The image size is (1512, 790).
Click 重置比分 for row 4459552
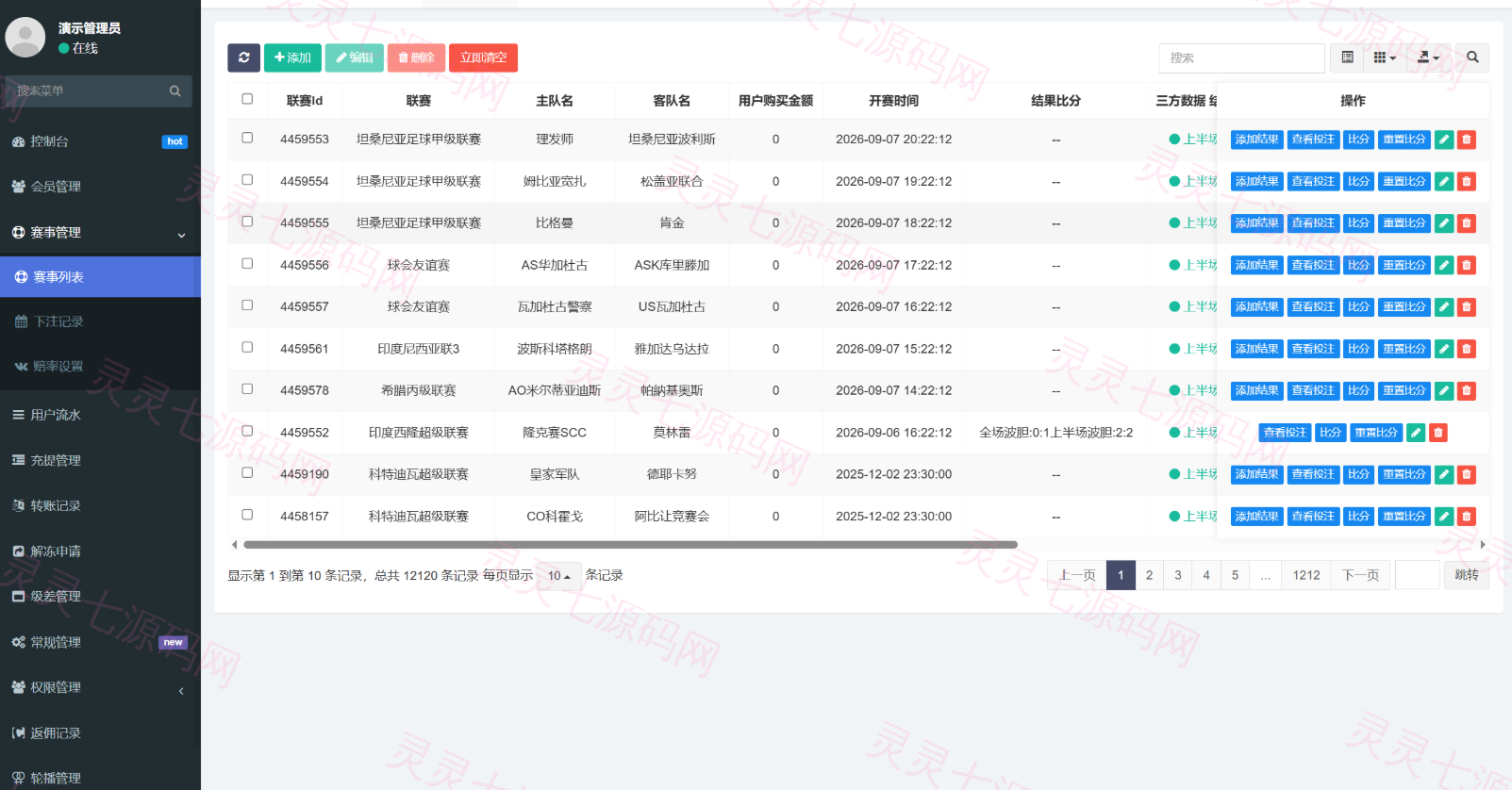click(1376, 433)
